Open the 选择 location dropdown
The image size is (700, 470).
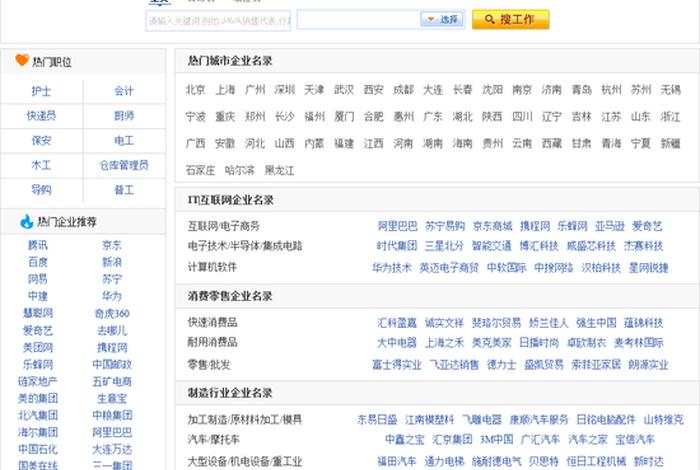(442, 19)
